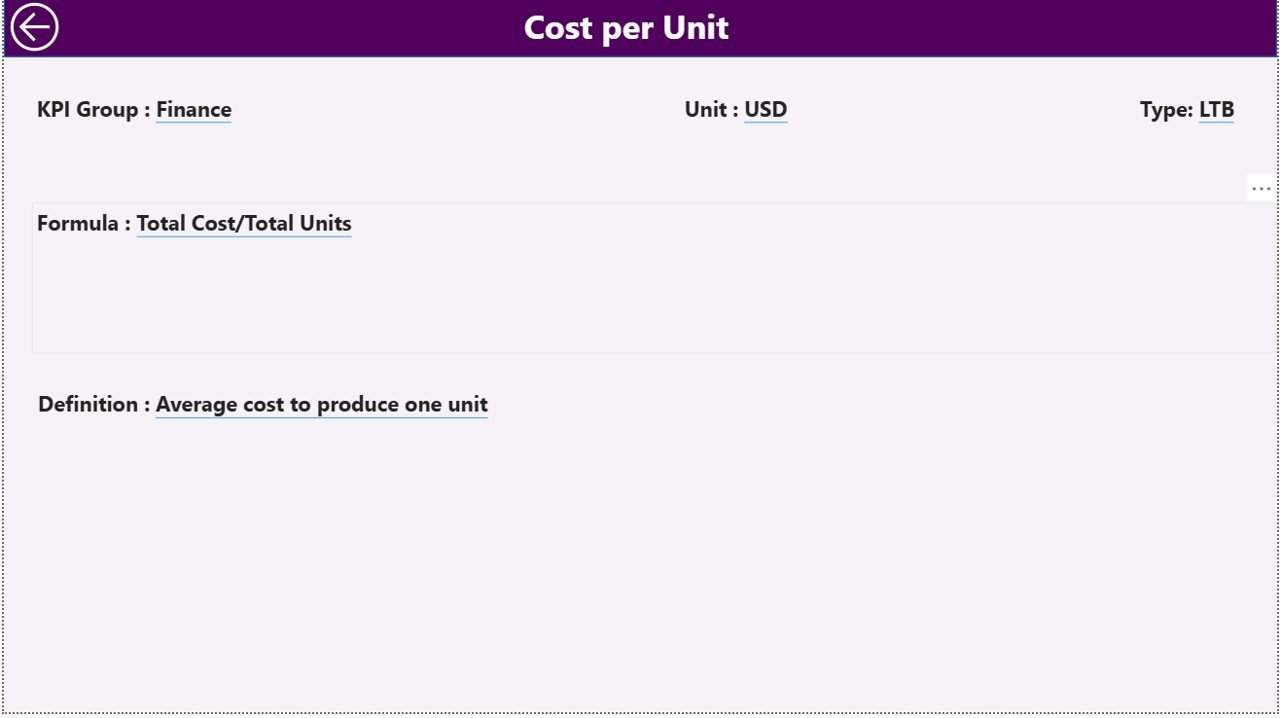Open the LTB type value
The height and width of the screenshot is (718, 1280).
coord(1216,110)
